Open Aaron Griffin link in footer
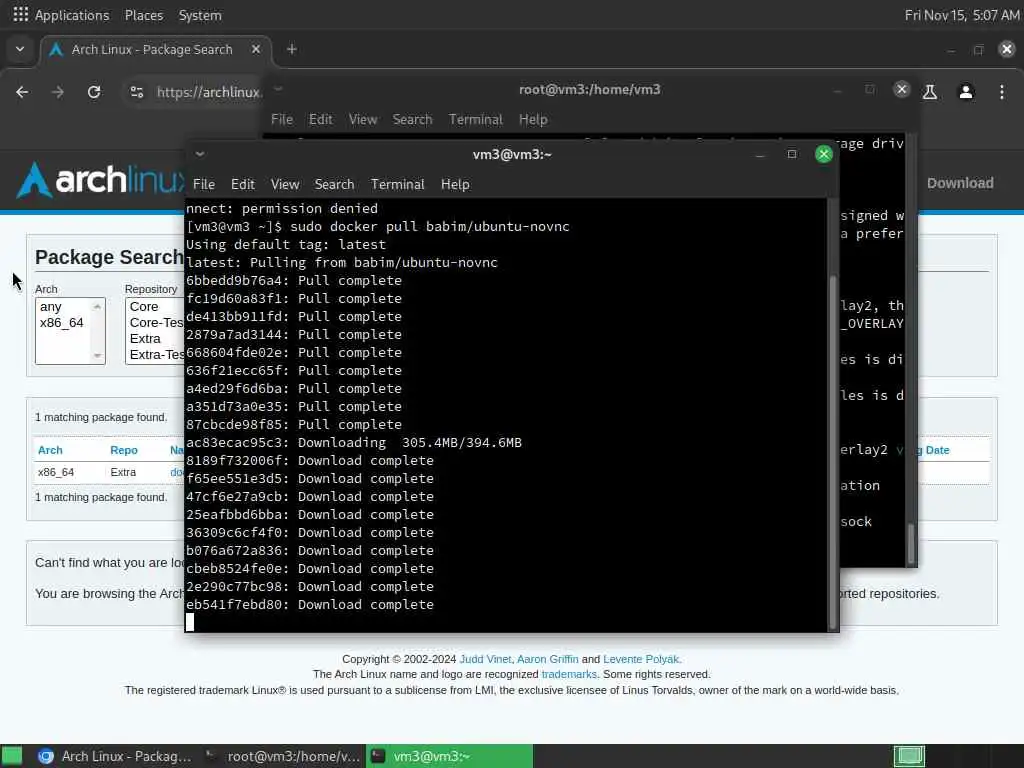The width and height of the screenshot is (1024, 768). (547, 659)
